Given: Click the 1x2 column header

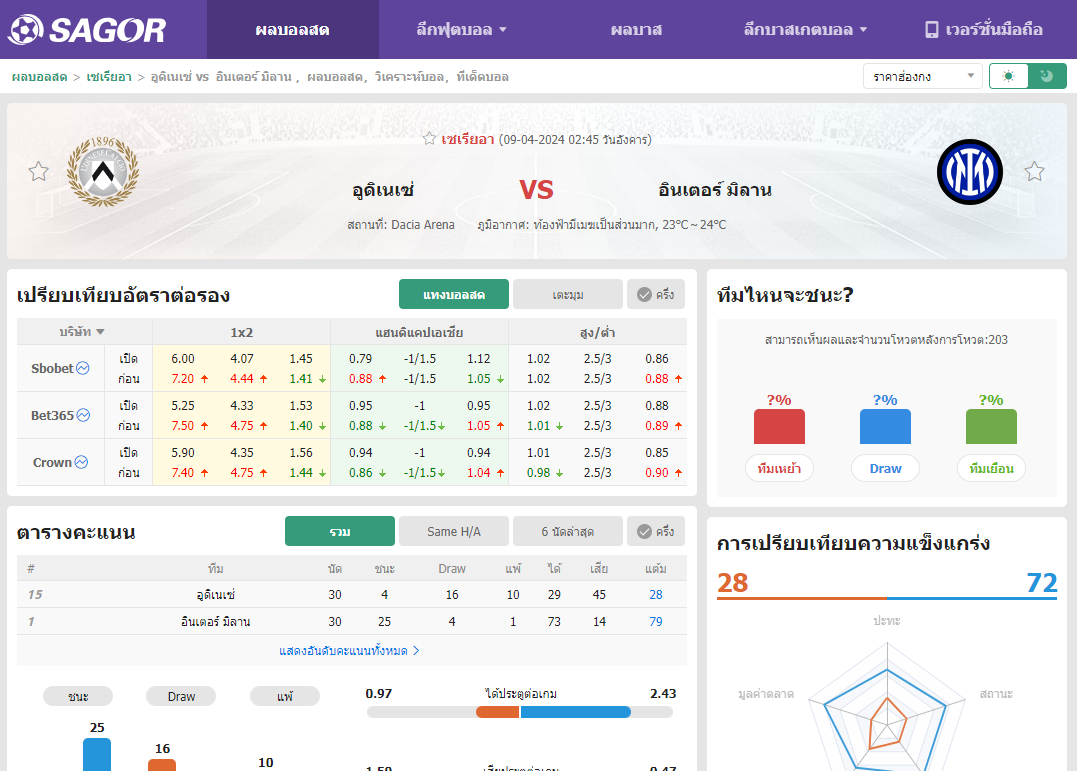Looking at the screenshot, I should 242,332.
